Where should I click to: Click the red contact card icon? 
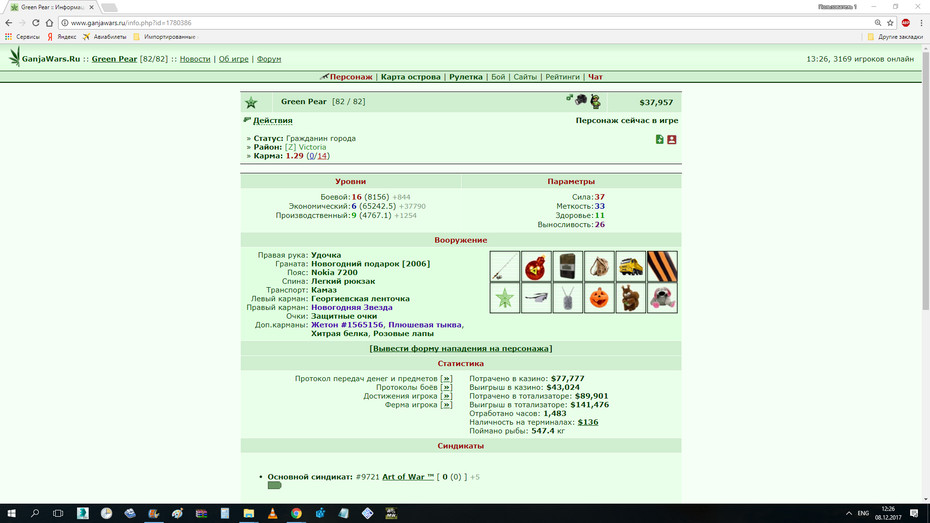click(x=671, y=139)
